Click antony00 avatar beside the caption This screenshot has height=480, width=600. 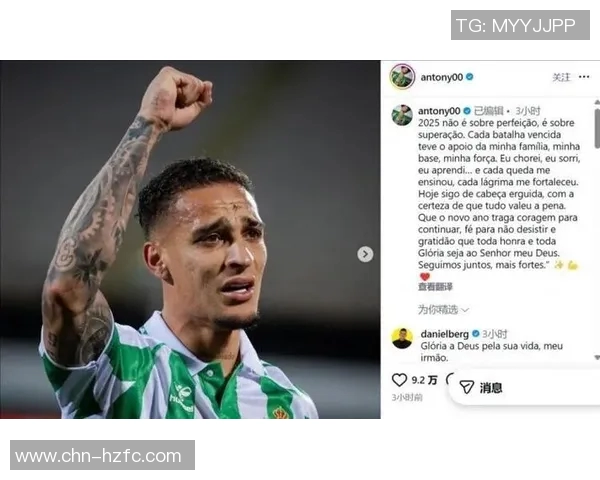coord(402,115)
